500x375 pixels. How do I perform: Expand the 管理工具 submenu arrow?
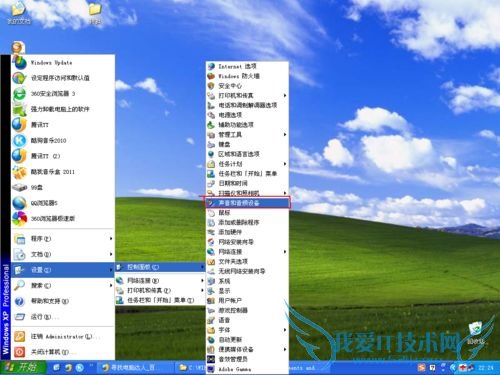[x=285, y=135]
